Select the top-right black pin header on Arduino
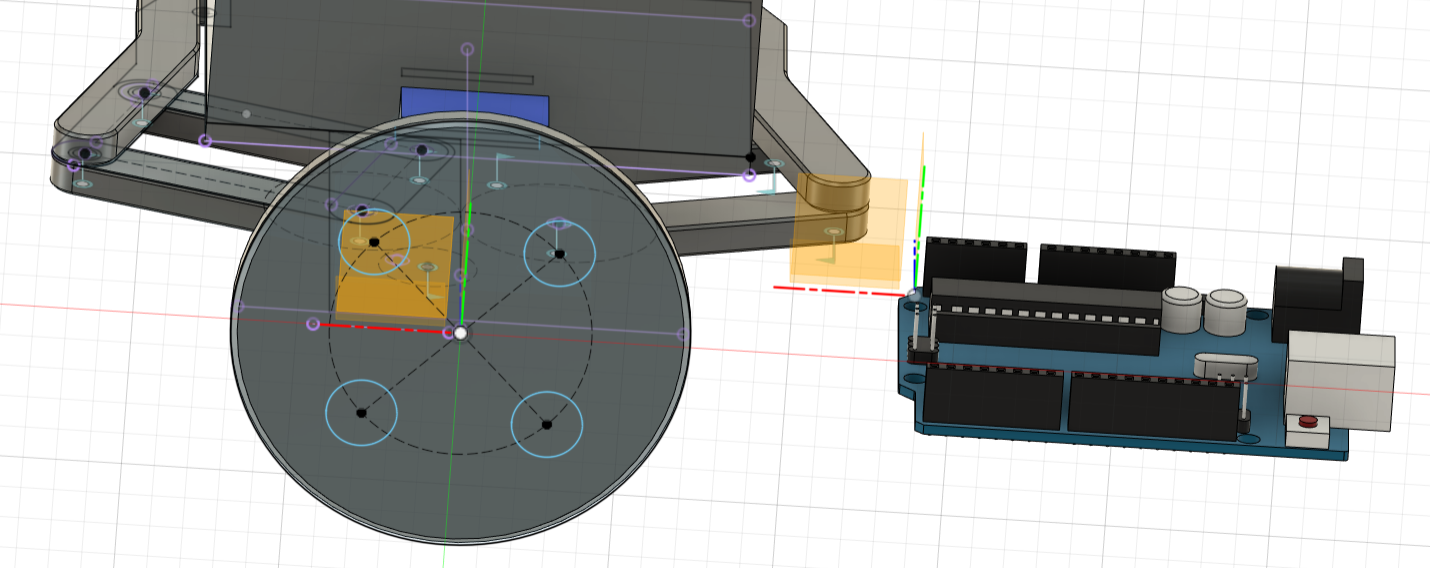The image size is (1430, 568). pyautogui.click(x=1107, y=267)
